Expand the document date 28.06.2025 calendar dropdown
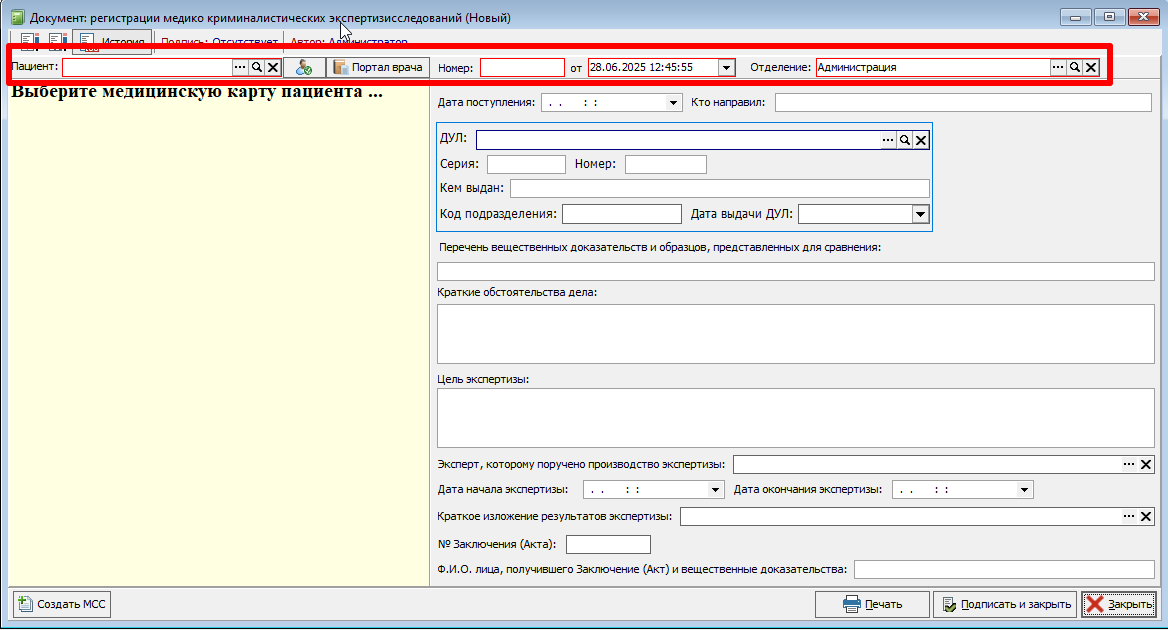 (726, 68)
